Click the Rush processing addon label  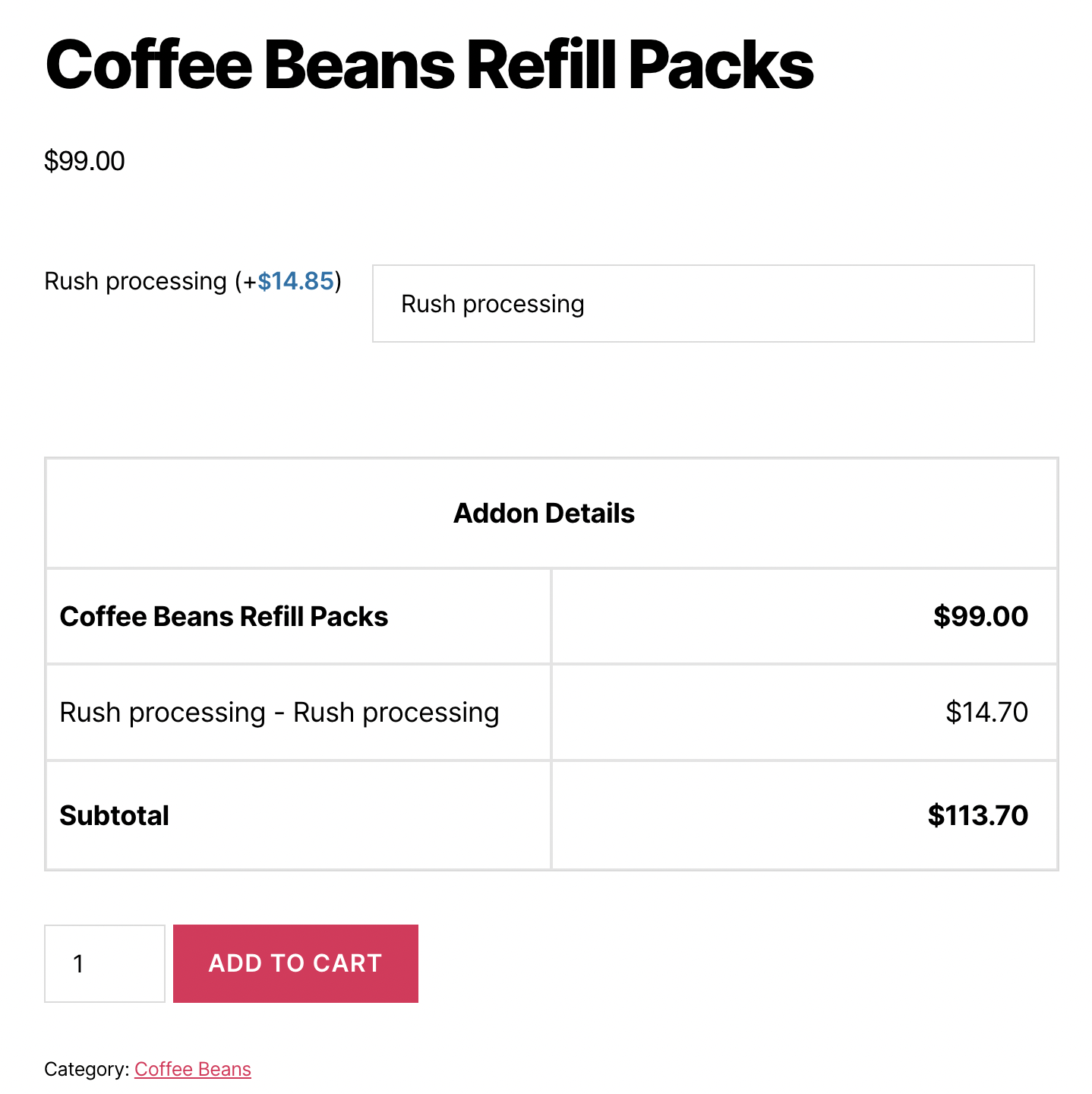tap(135, 281)
